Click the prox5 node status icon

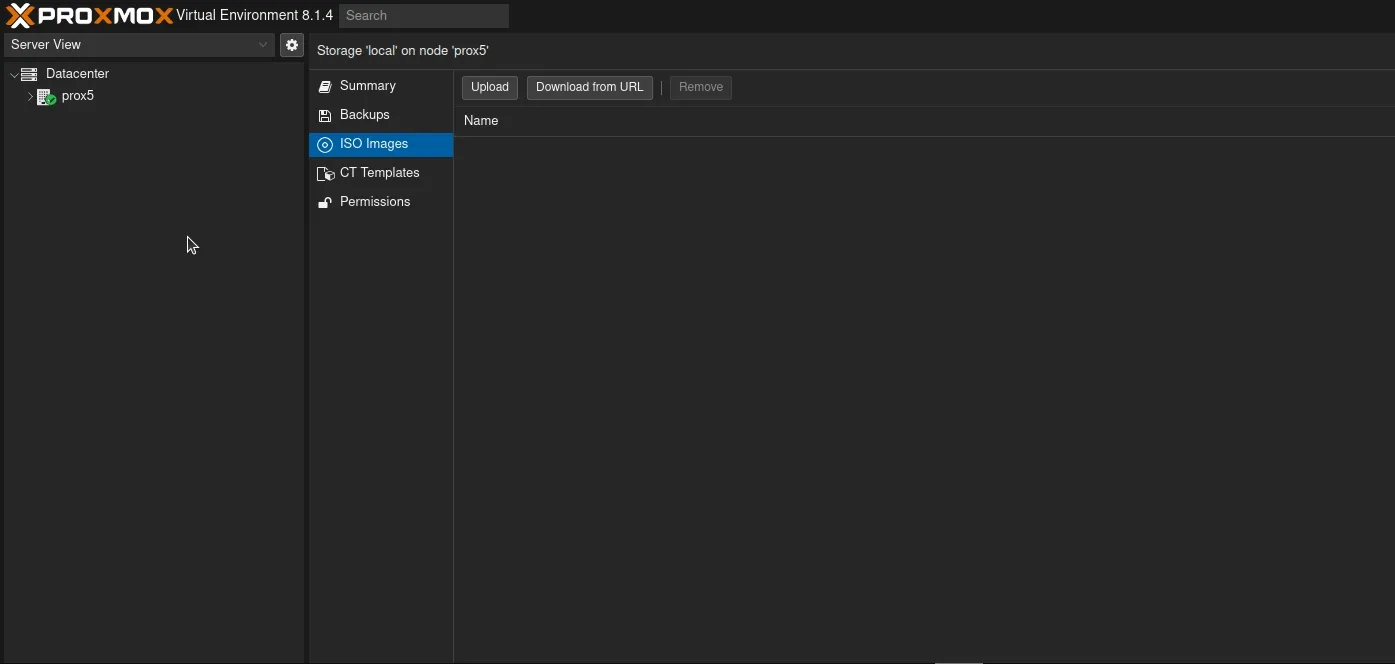46,96
